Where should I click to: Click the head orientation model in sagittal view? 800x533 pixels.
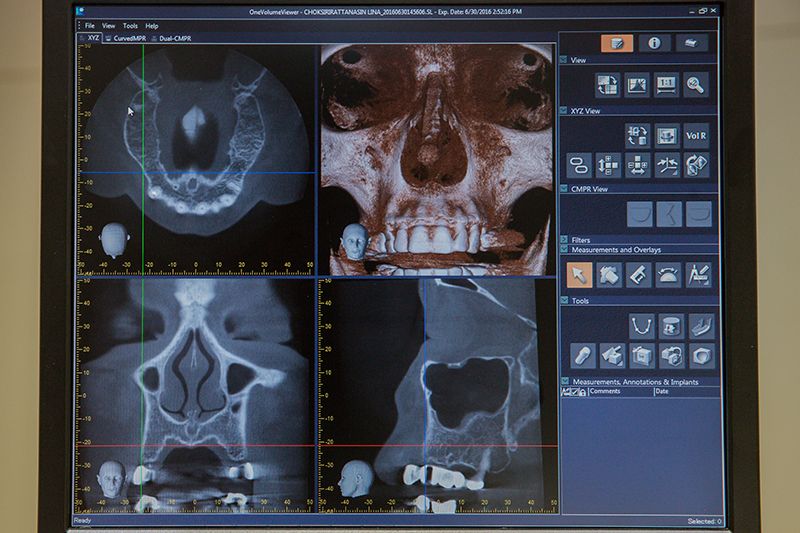356,478
